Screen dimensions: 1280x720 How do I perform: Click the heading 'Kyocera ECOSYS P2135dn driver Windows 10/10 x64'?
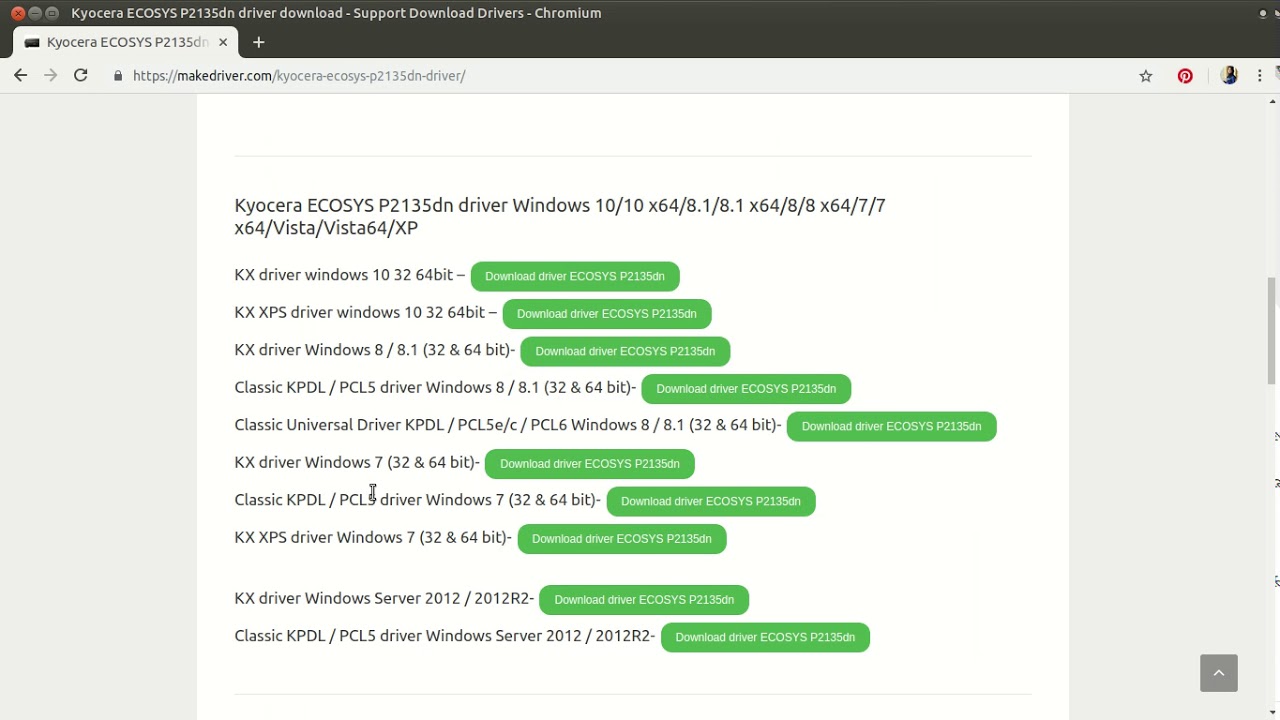click(x=560, y=216)
